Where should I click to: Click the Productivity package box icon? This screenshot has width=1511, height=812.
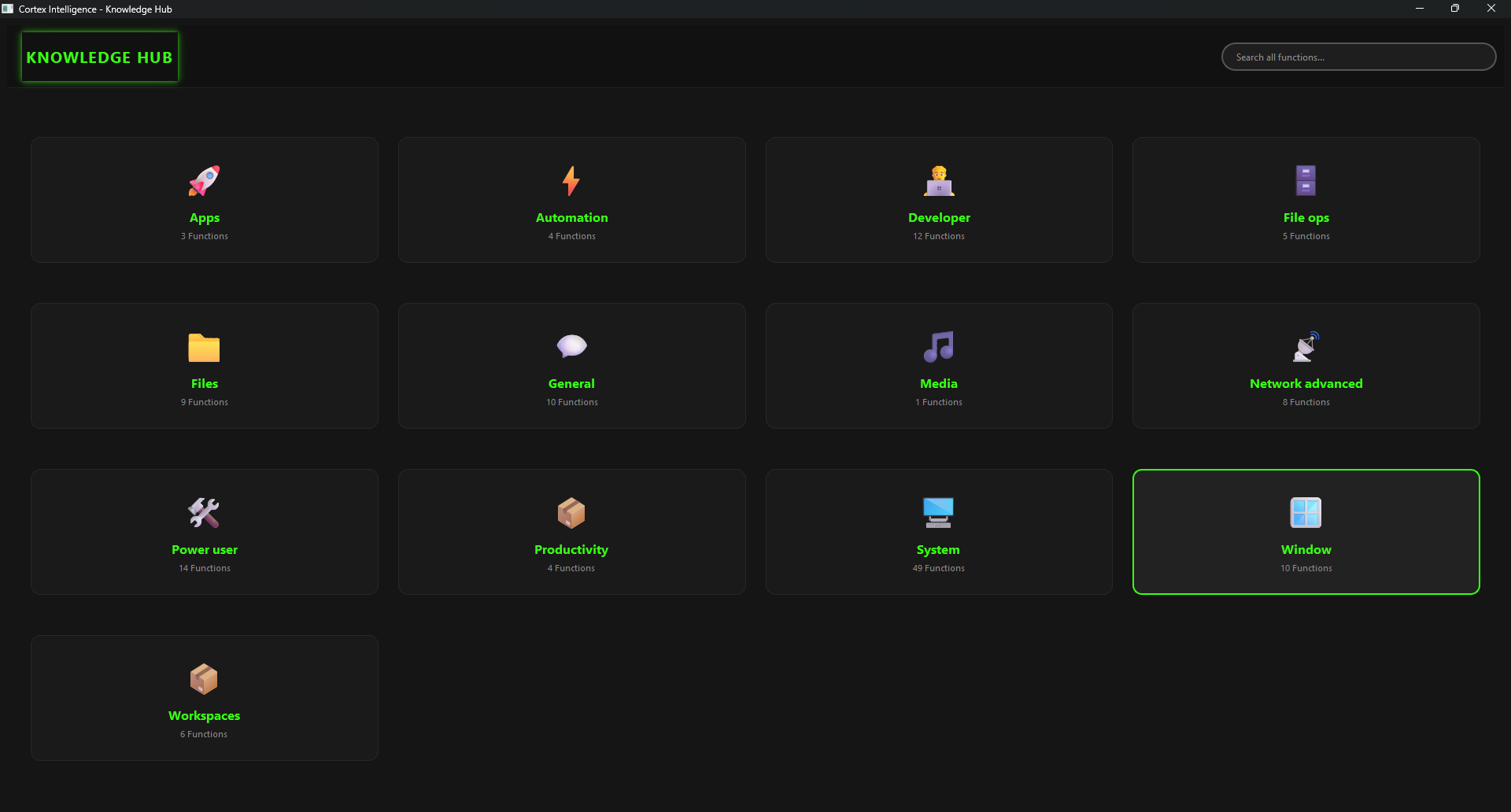tap(571, 513)
